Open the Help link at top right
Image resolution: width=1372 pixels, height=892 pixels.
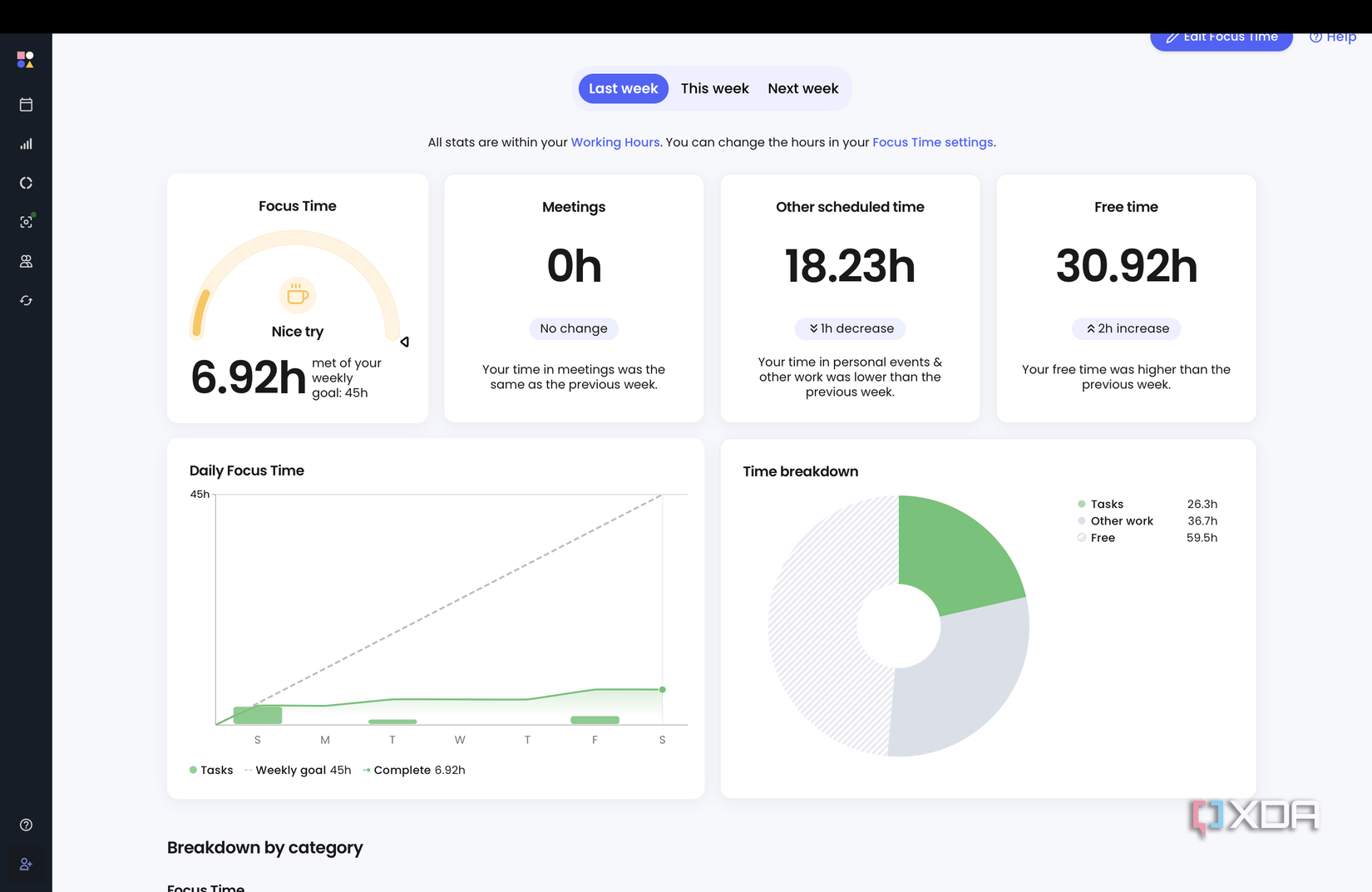[1333, 37]
